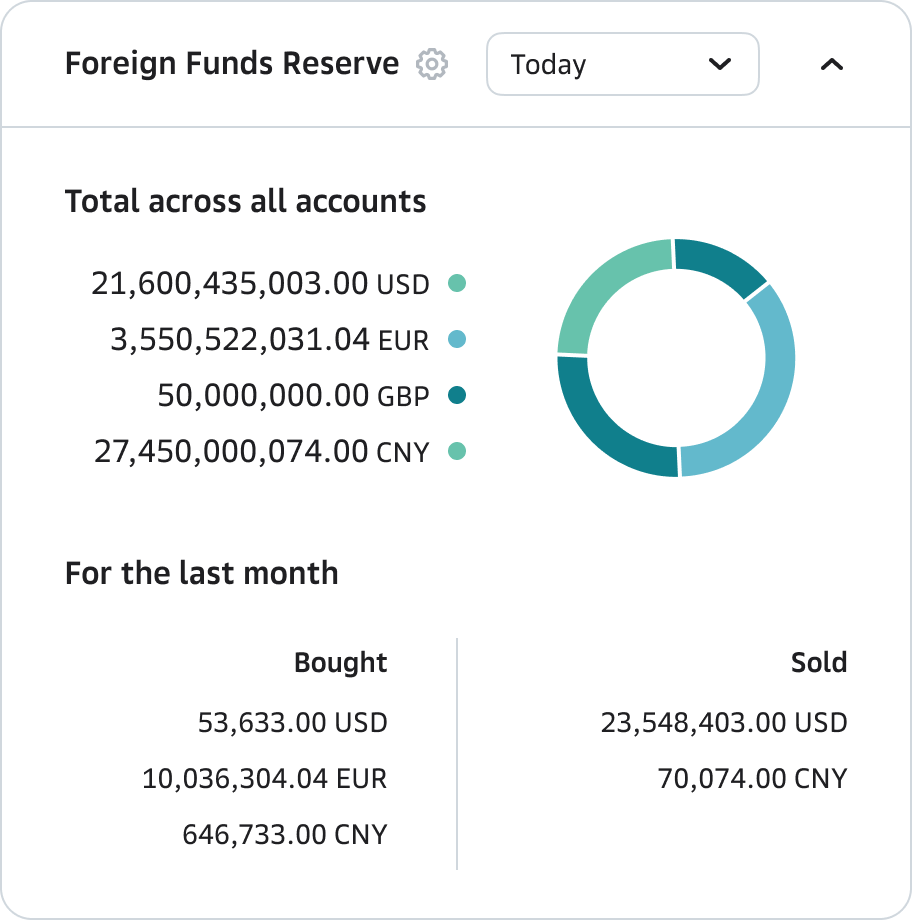Click the 27,450,000,074.00 CNY total

point(261,452)
